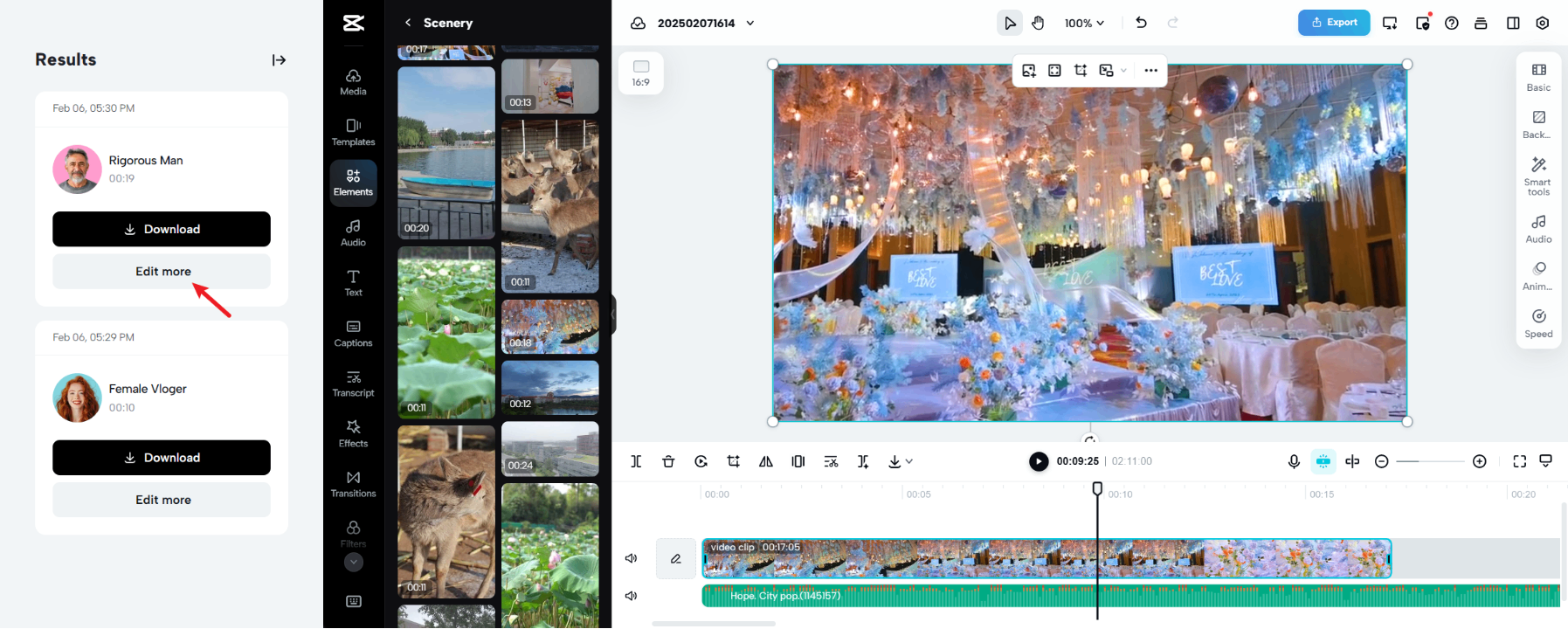1568x629 pixels.
Task: Enter fullscreen preview from the timeline bar
Action: click(x=1520, y=461)
